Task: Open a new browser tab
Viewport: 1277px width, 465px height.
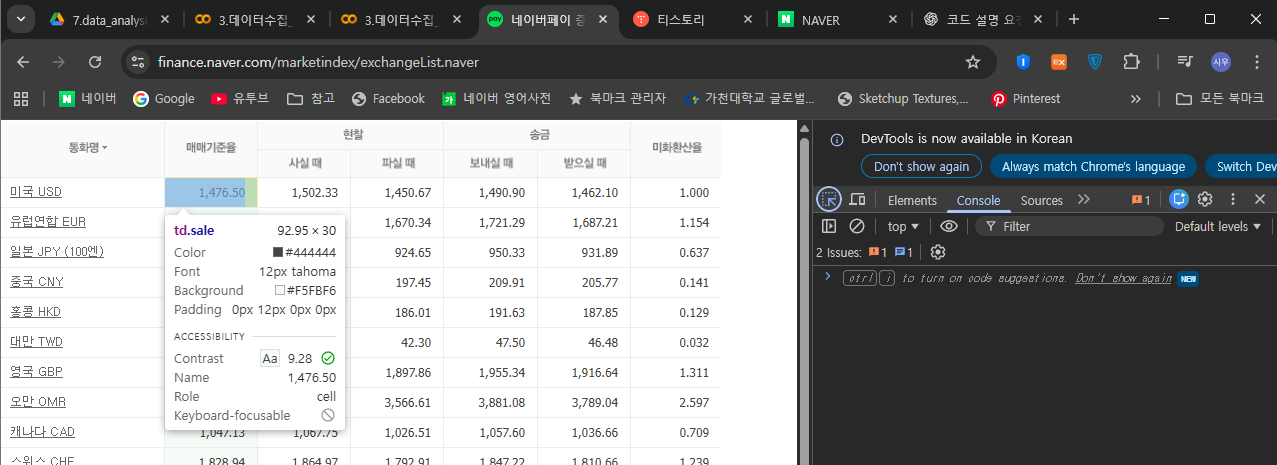Action: tap(1074, 19)
